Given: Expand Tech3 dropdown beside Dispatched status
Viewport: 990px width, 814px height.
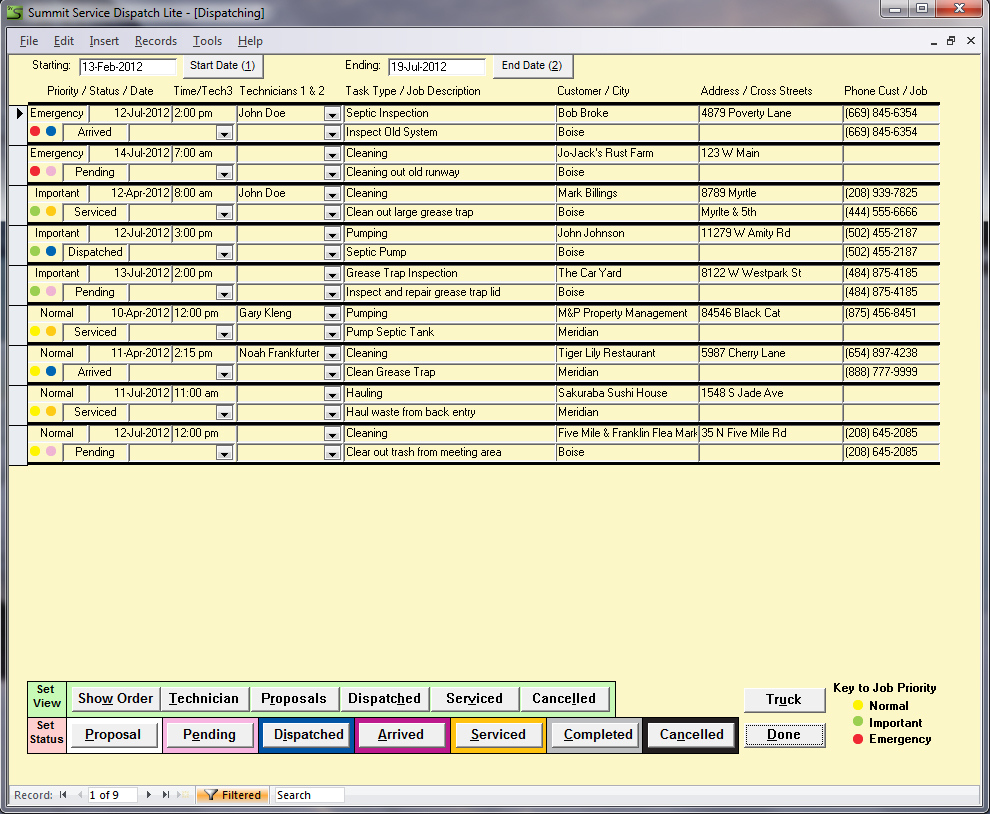Looking at the screenshot, I should [x=224, y=253].
